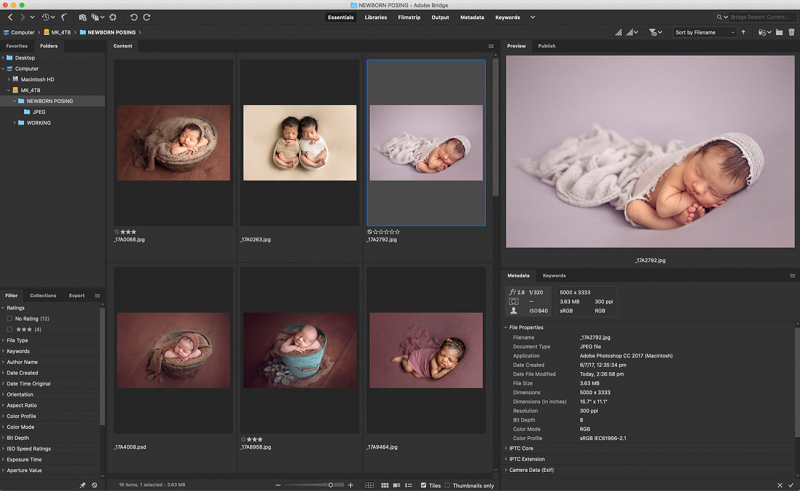The width and height of the screenshot is (800, 491).
Task: Open the filter by rating menu
Action: [655, 32]
